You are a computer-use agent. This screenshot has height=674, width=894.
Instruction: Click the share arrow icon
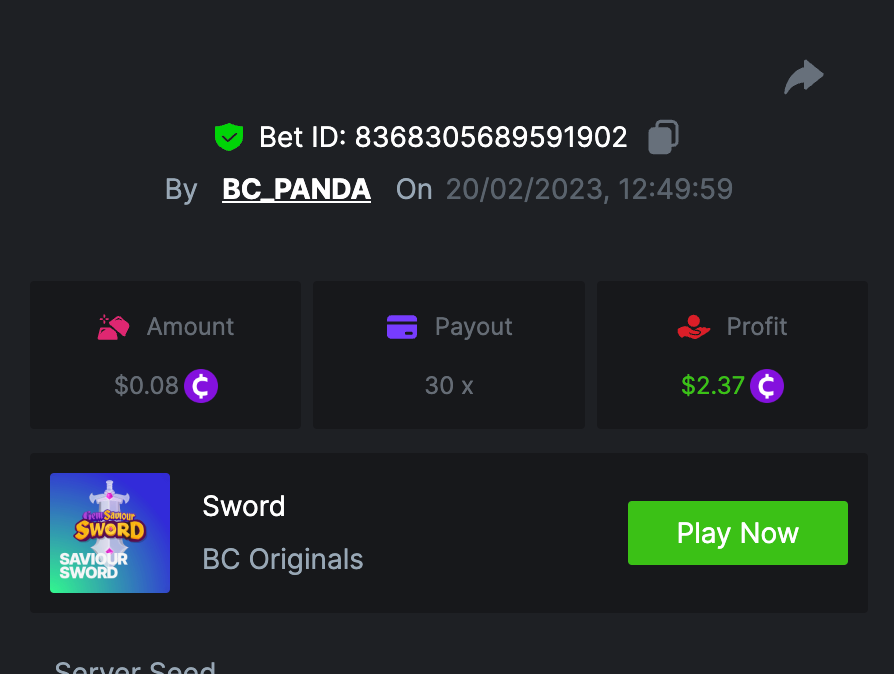point(804,77)
